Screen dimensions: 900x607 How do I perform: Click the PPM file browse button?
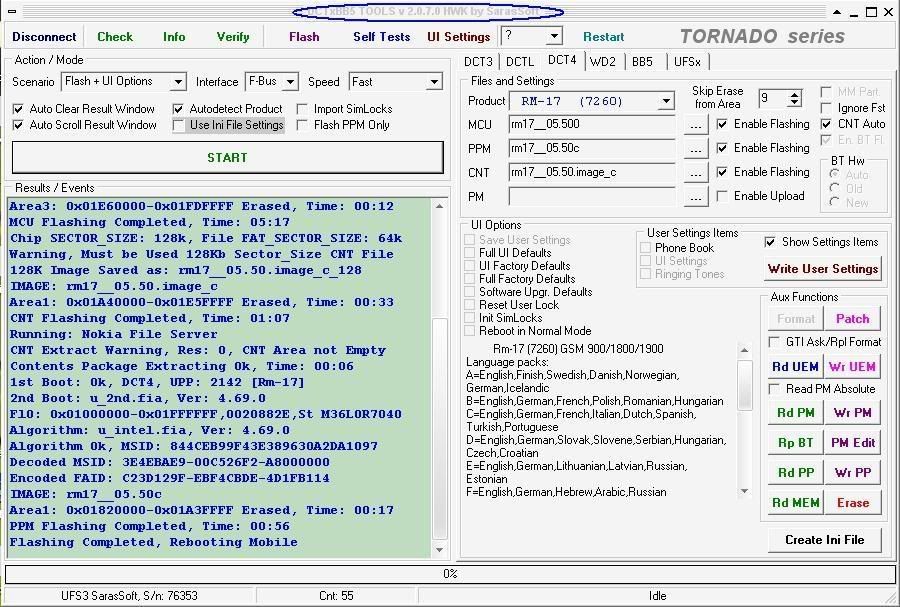click(x=695, y=149)
